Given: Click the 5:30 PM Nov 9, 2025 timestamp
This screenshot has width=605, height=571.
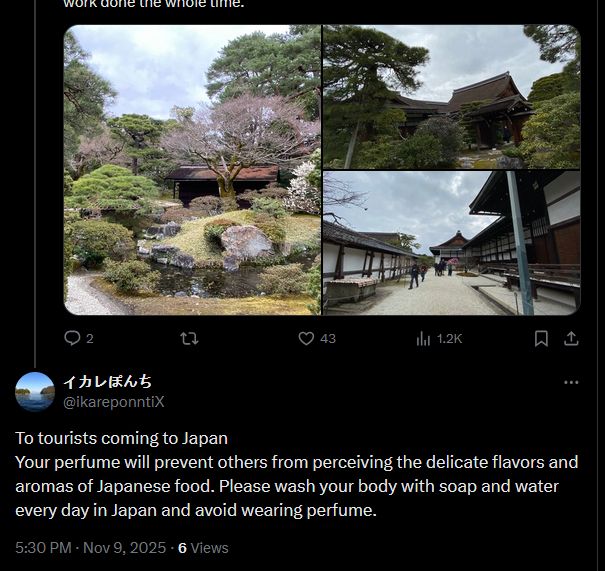Looking at the screenshot, I should tap(91, 548).
